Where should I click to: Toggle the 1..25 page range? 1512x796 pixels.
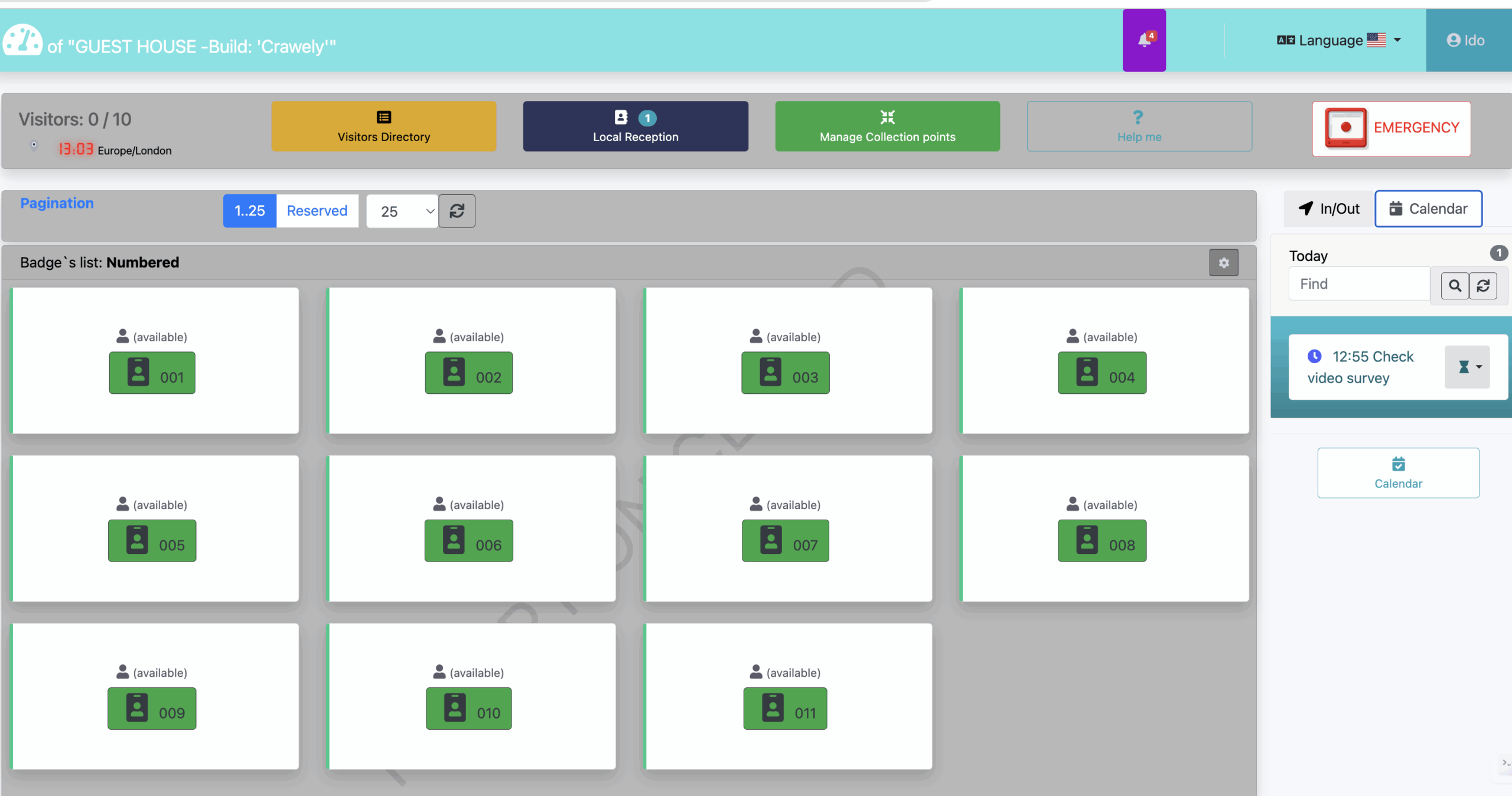pyautogui.click(x=249, y=211)
